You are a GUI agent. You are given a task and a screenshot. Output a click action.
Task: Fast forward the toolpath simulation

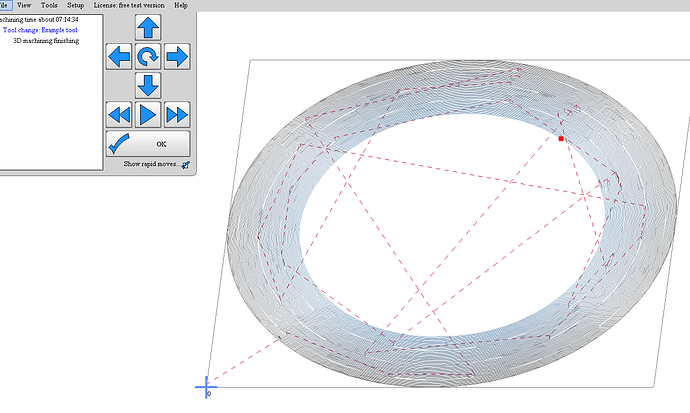pyautogui.click(x=177, y=114)
